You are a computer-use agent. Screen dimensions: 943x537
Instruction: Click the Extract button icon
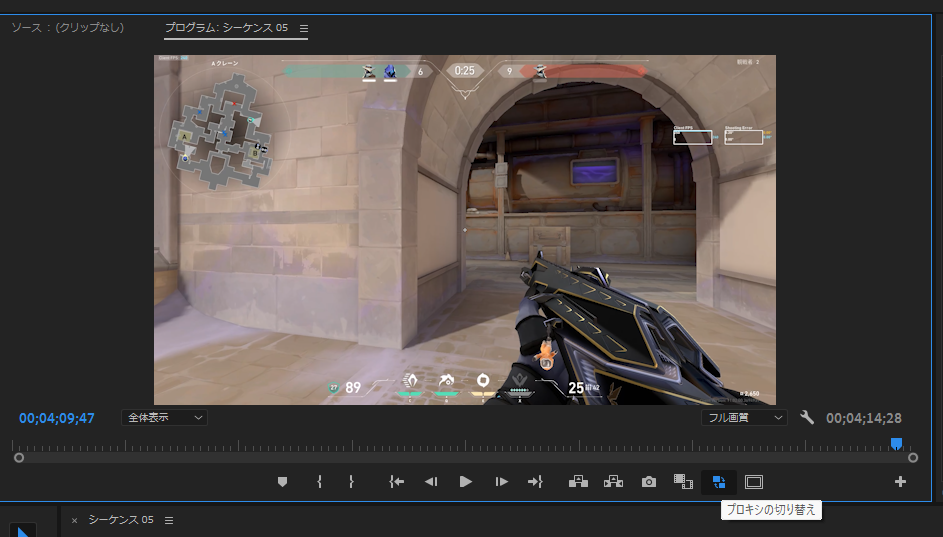point(613,482)
